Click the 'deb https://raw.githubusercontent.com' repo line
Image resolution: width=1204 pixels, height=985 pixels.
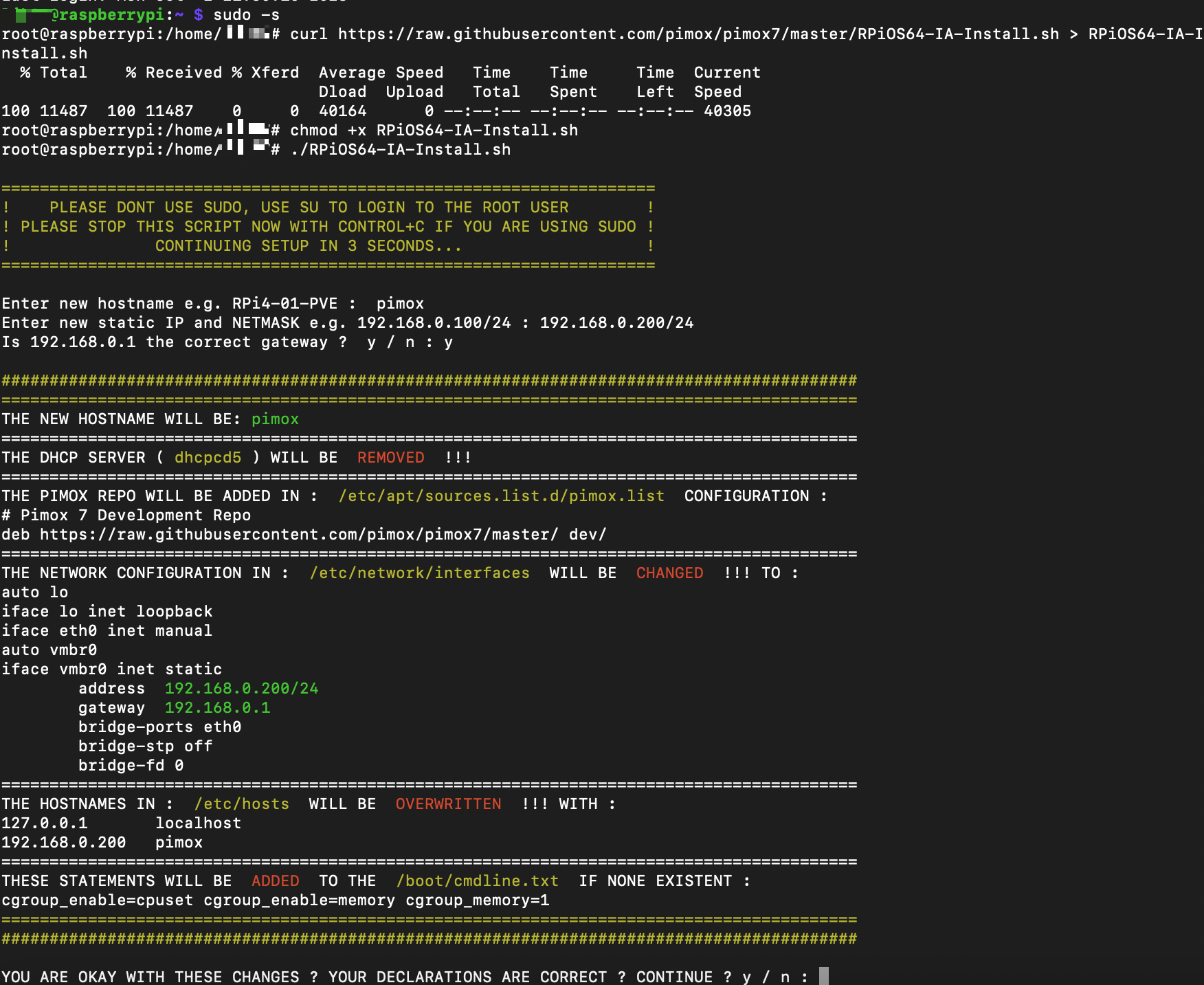pos(304,535)
